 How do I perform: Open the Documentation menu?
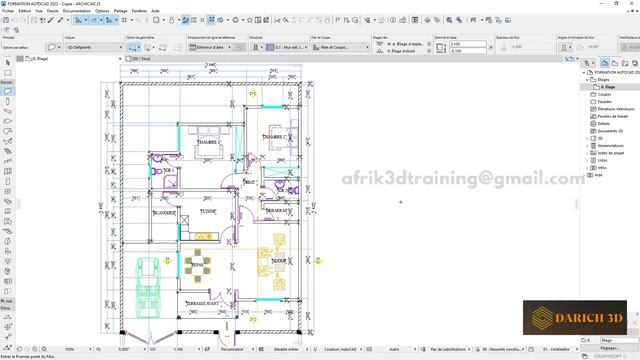pyautogui.click(x=77, y=11)
